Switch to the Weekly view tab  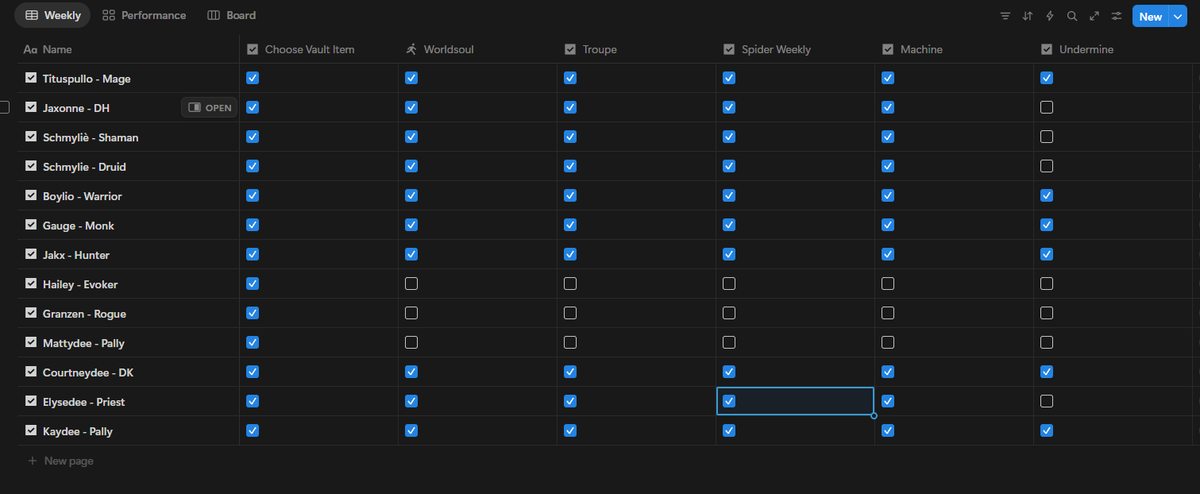click(x=52, y=16)
